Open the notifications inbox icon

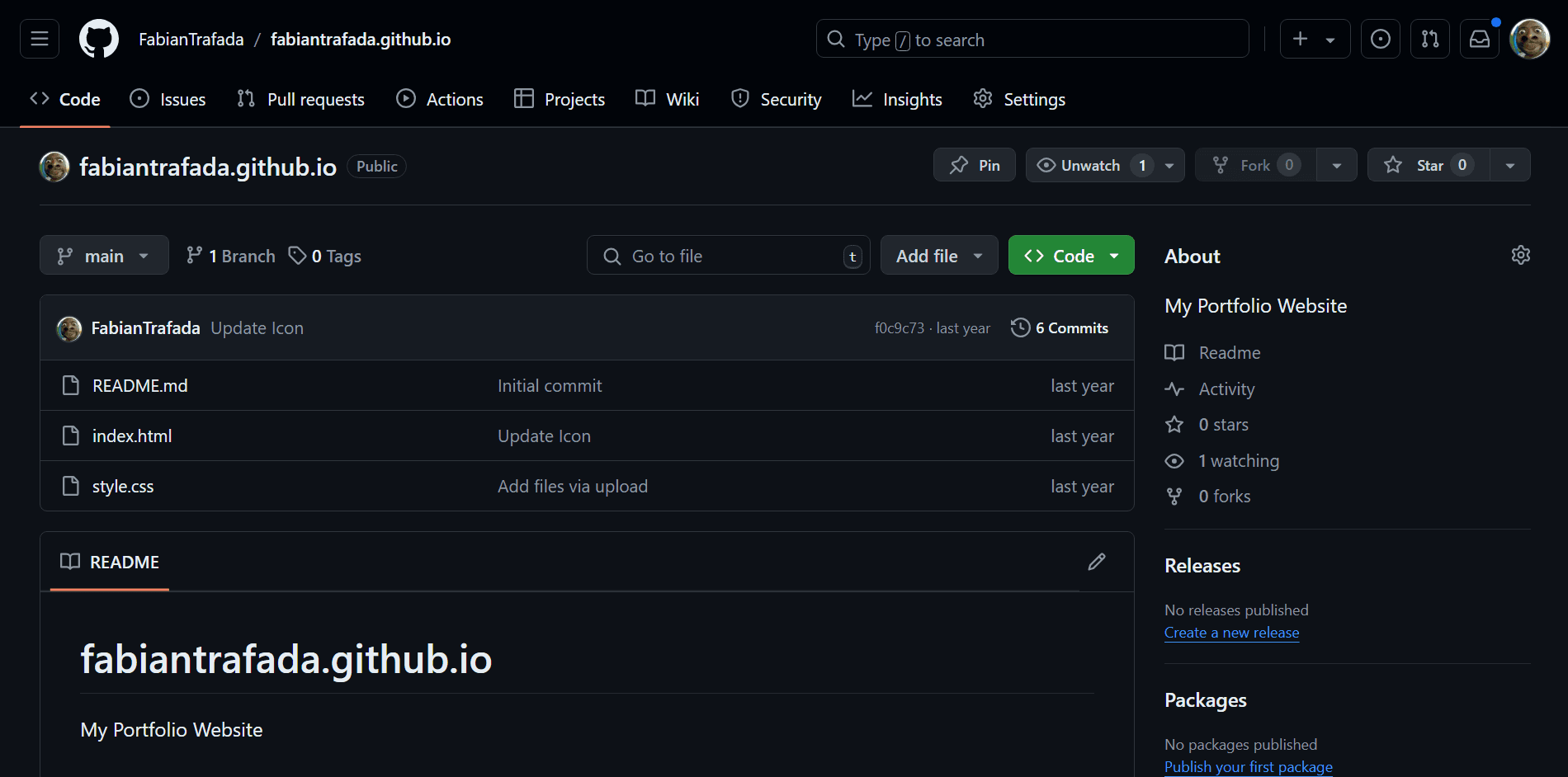pyautogui.click(x=1480, y=39)
